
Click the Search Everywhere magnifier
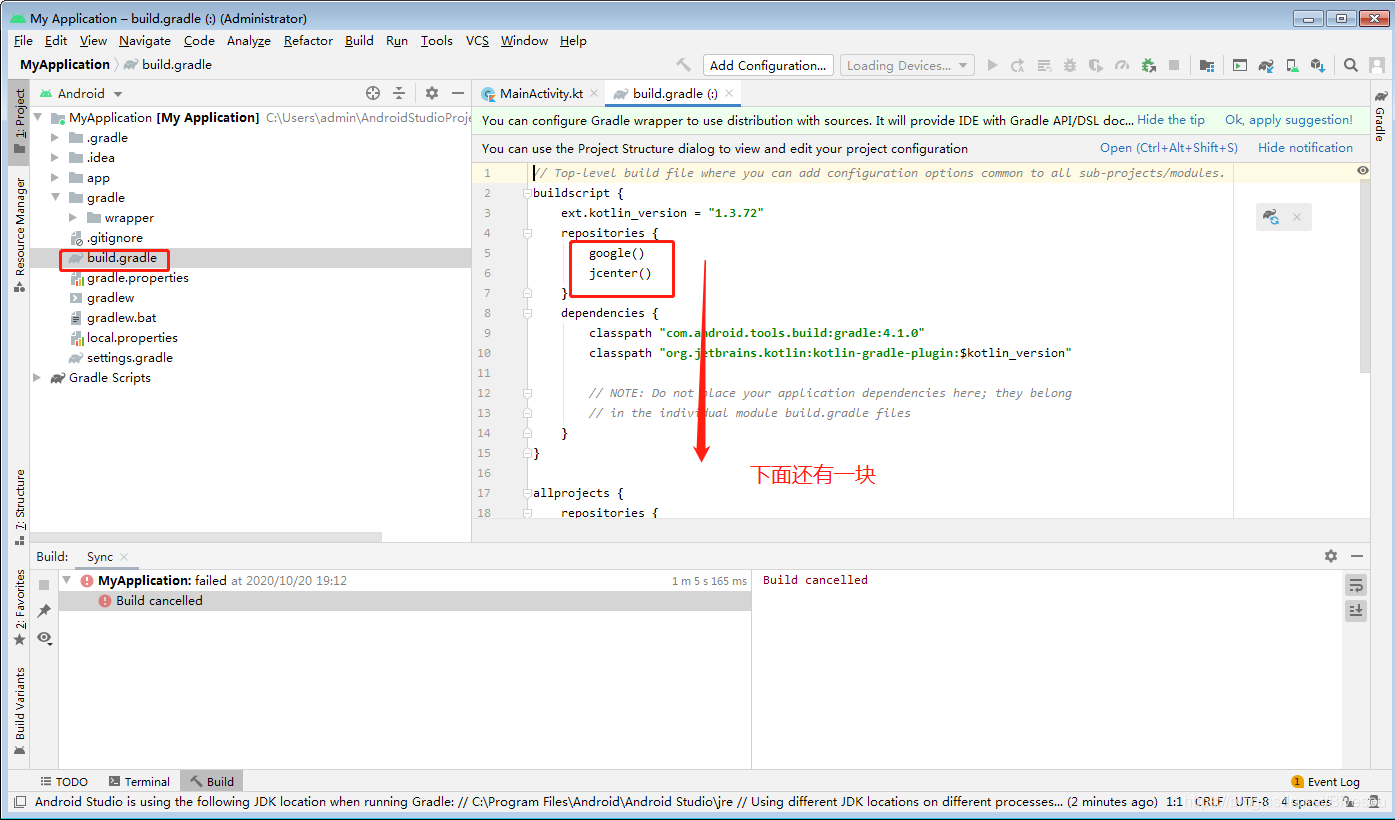tap(1351, 65)
